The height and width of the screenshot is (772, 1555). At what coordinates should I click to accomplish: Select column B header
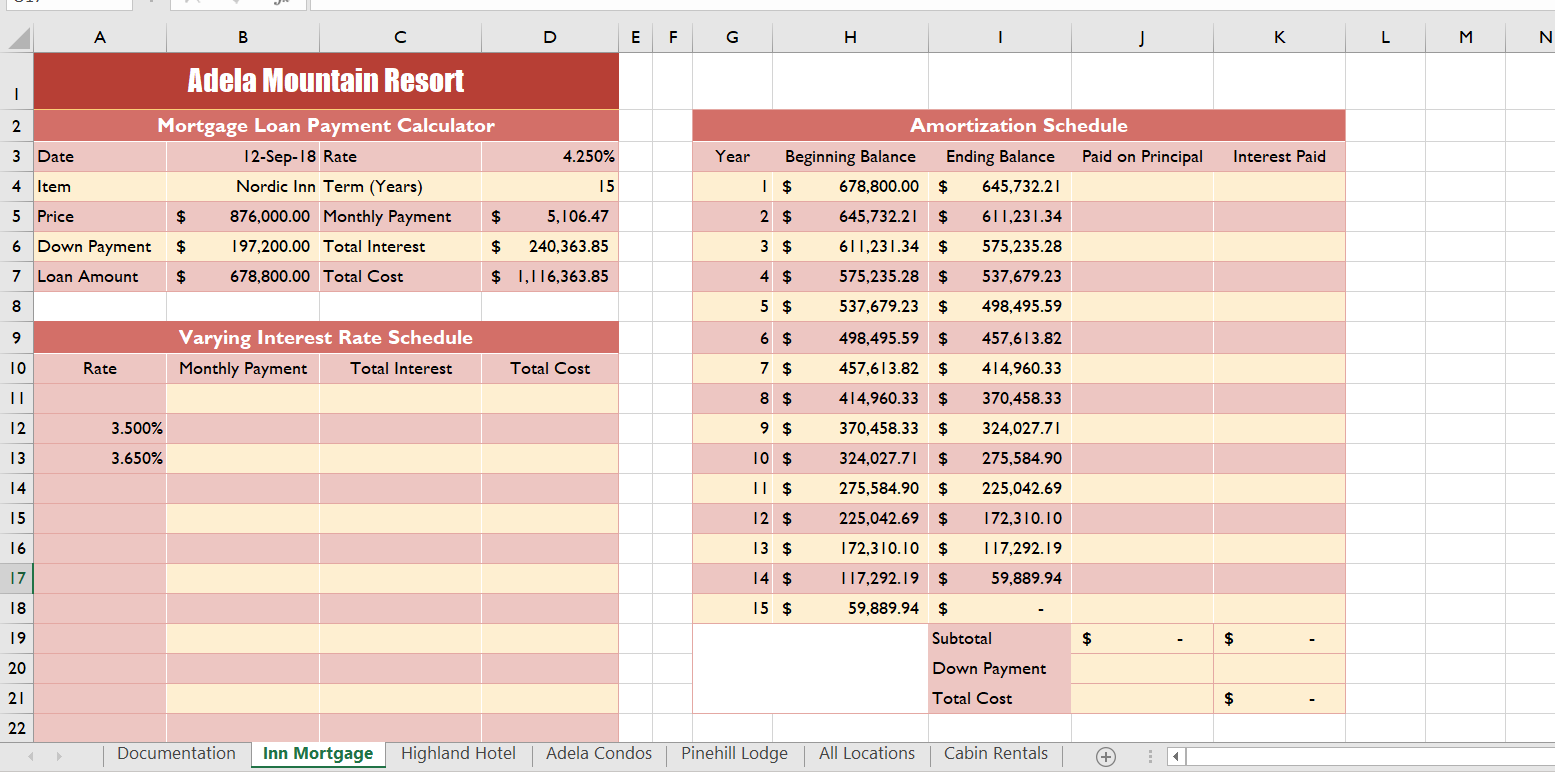coord(243,38)
